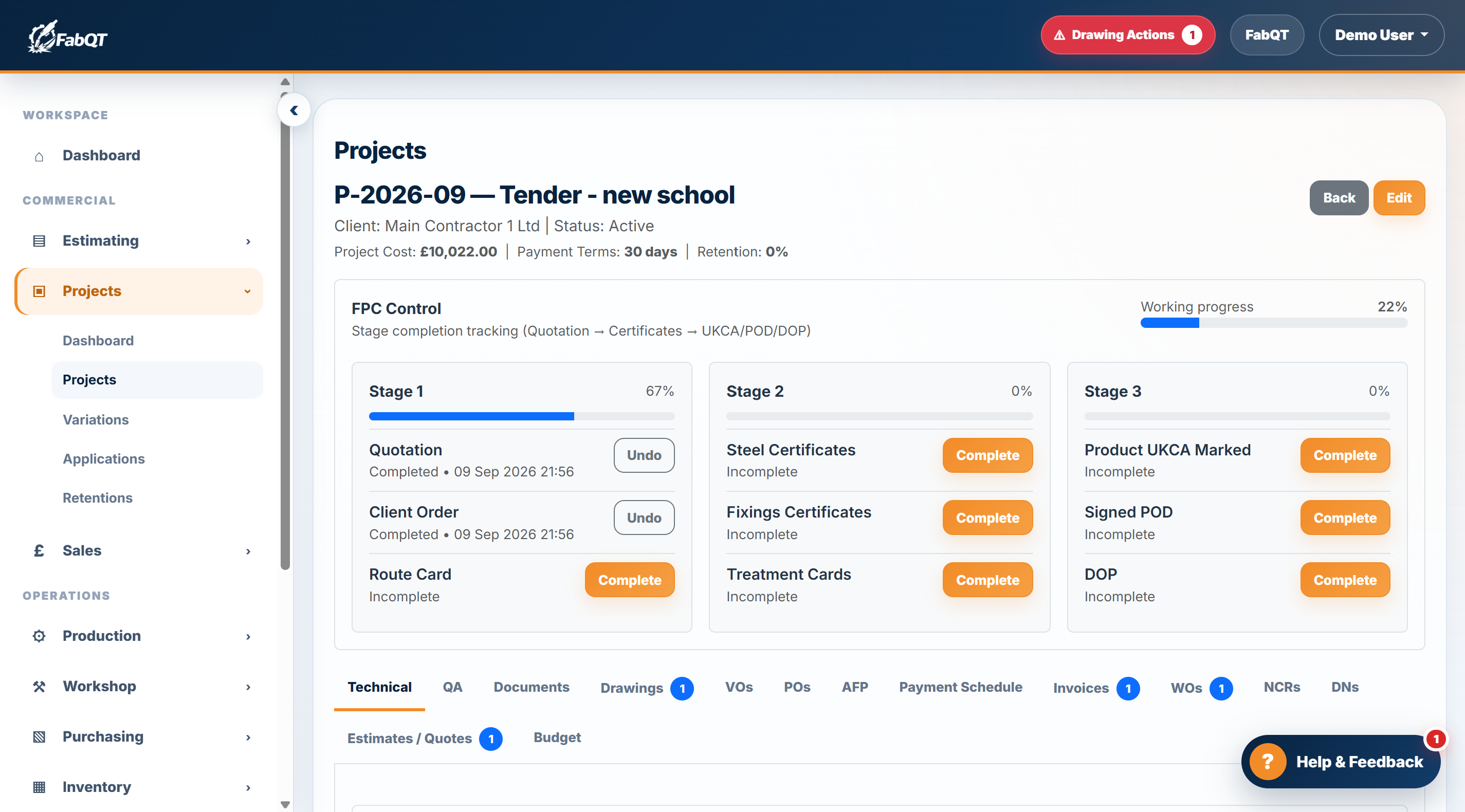Expand the Sales menu chevron
Image resolution: width=1465 pixels, height=812 pixels.
coord(248,551)
